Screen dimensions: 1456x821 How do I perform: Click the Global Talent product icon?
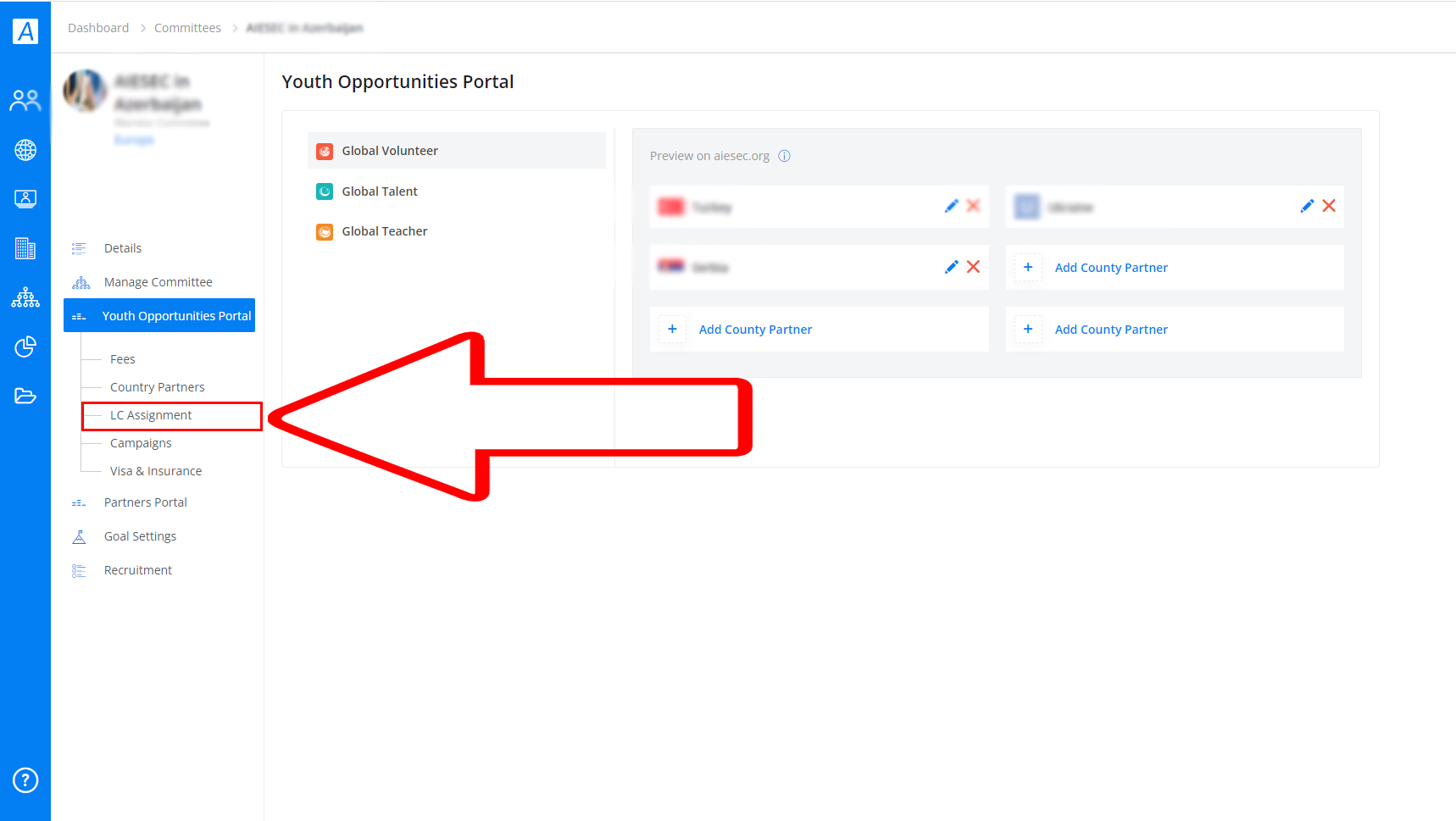pos(325,191)
